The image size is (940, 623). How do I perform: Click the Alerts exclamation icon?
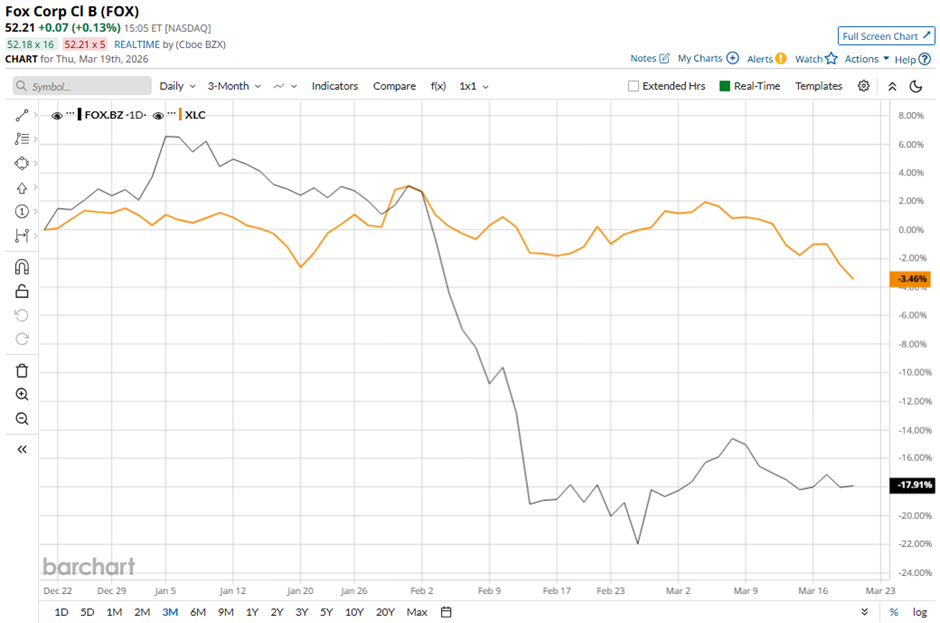coord(781,58)
